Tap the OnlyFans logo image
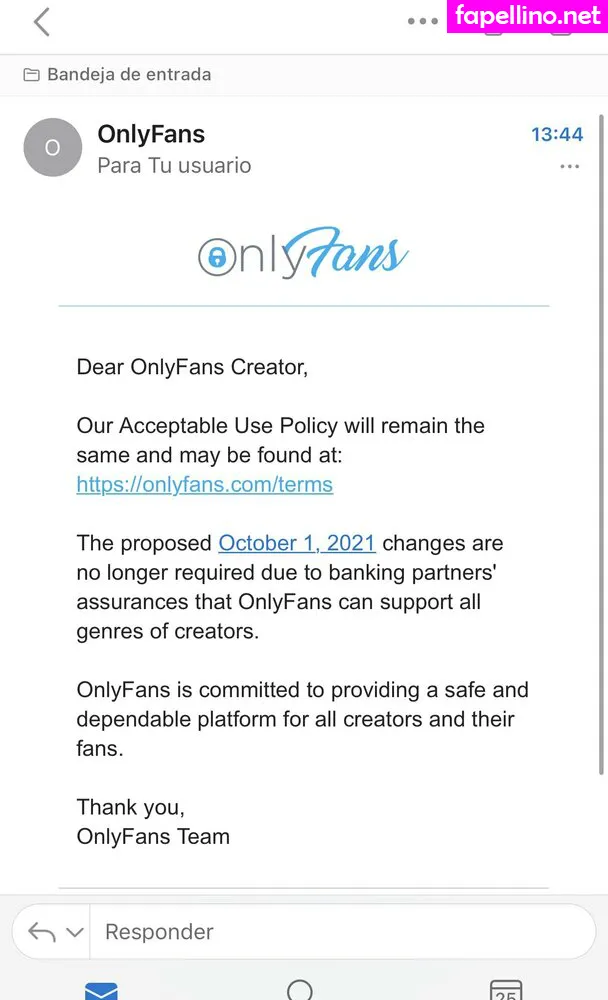 pos(303,255)
